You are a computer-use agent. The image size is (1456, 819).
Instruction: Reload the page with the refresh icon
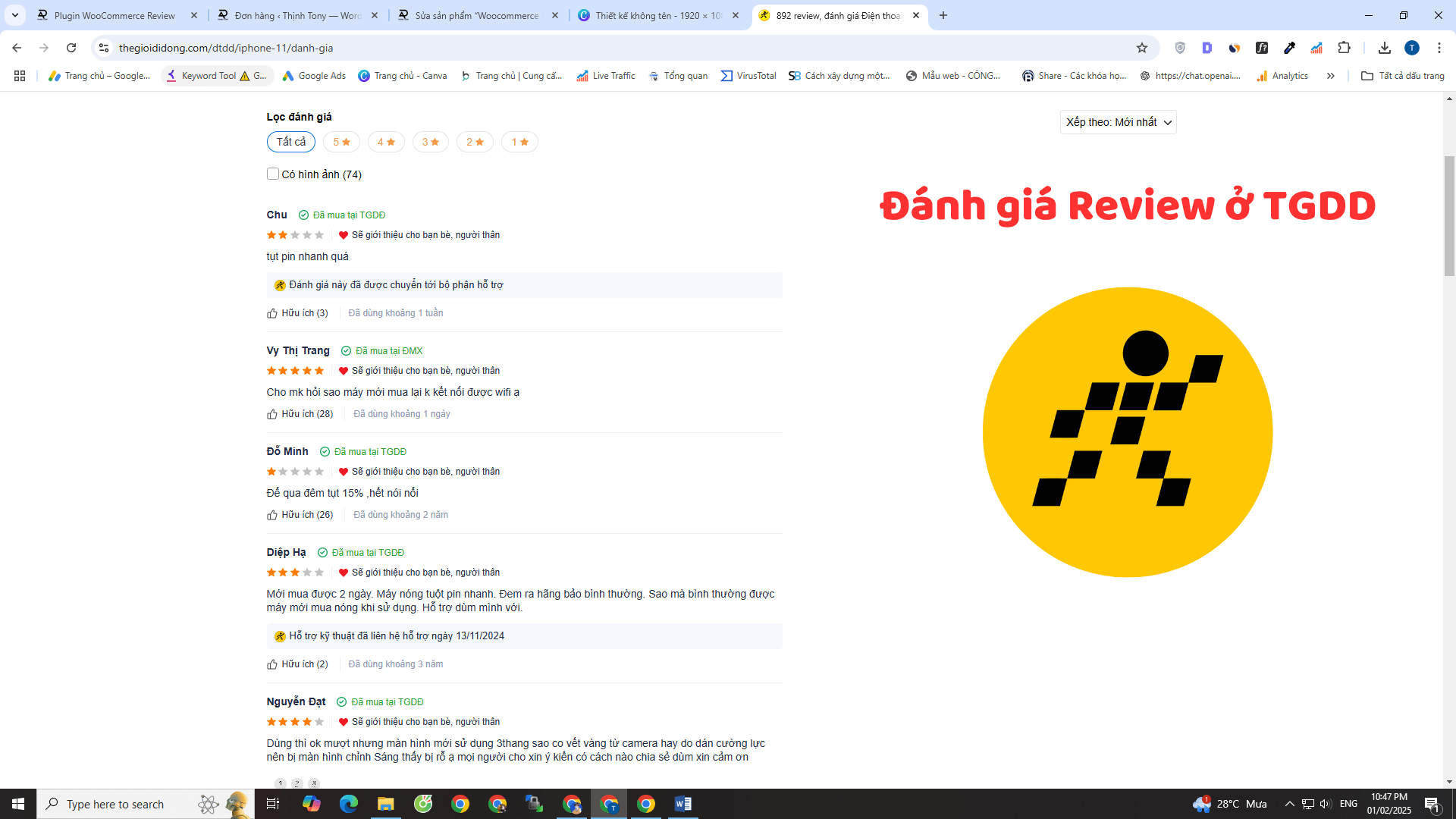pos(71,48)
